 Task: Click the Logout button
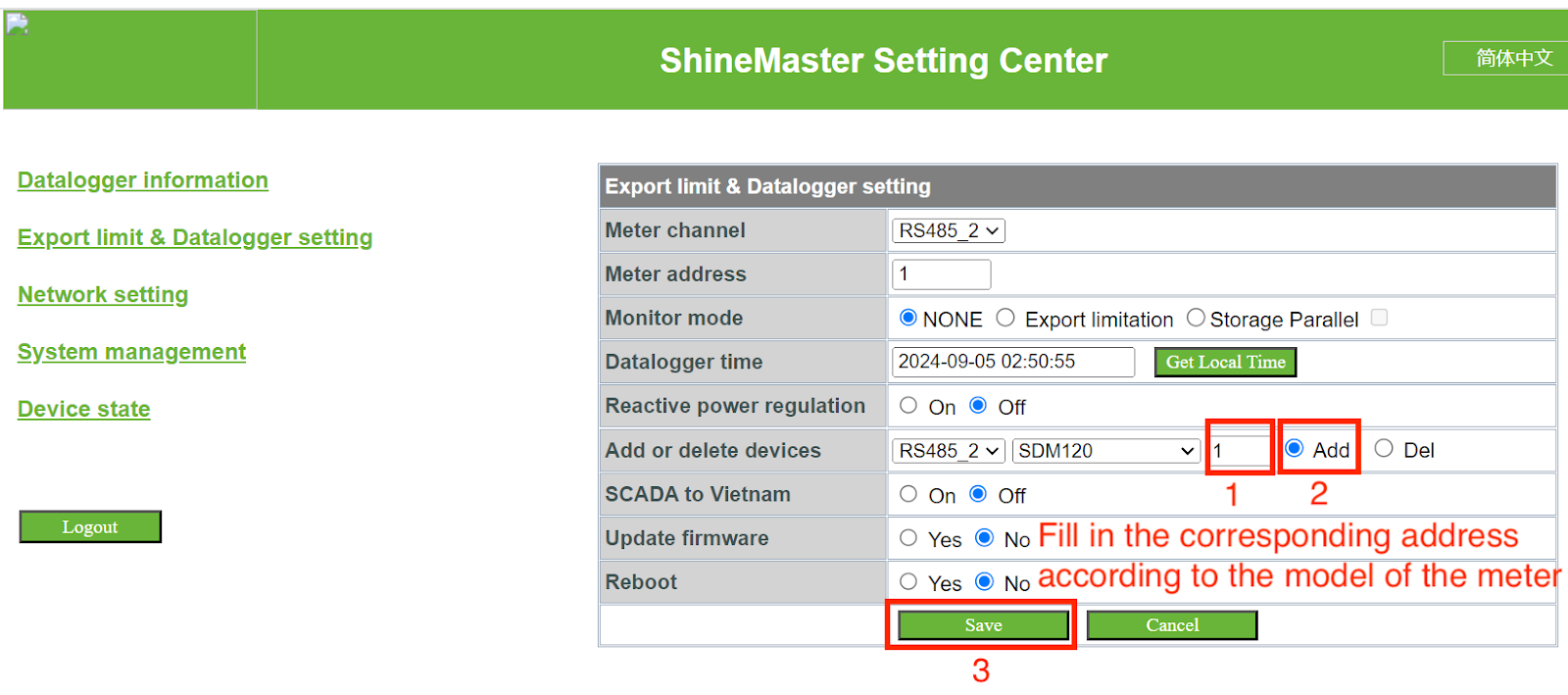pyautogui.click(x=90, y=527)
